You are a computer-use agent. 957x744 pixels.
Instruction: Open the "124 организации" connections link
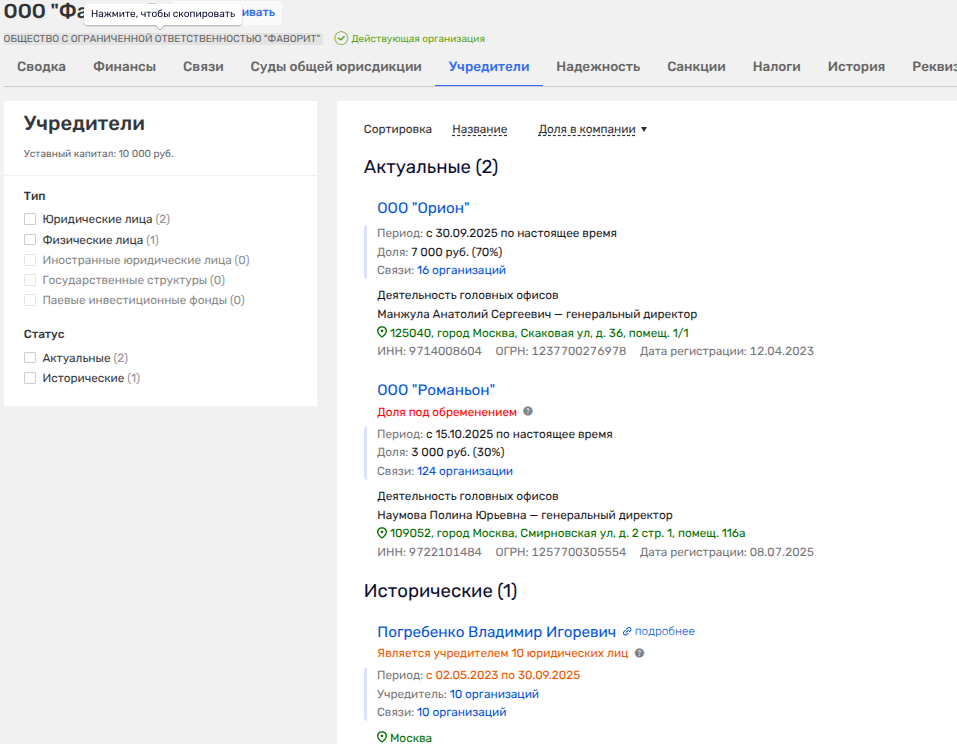(x=464, y=471)
